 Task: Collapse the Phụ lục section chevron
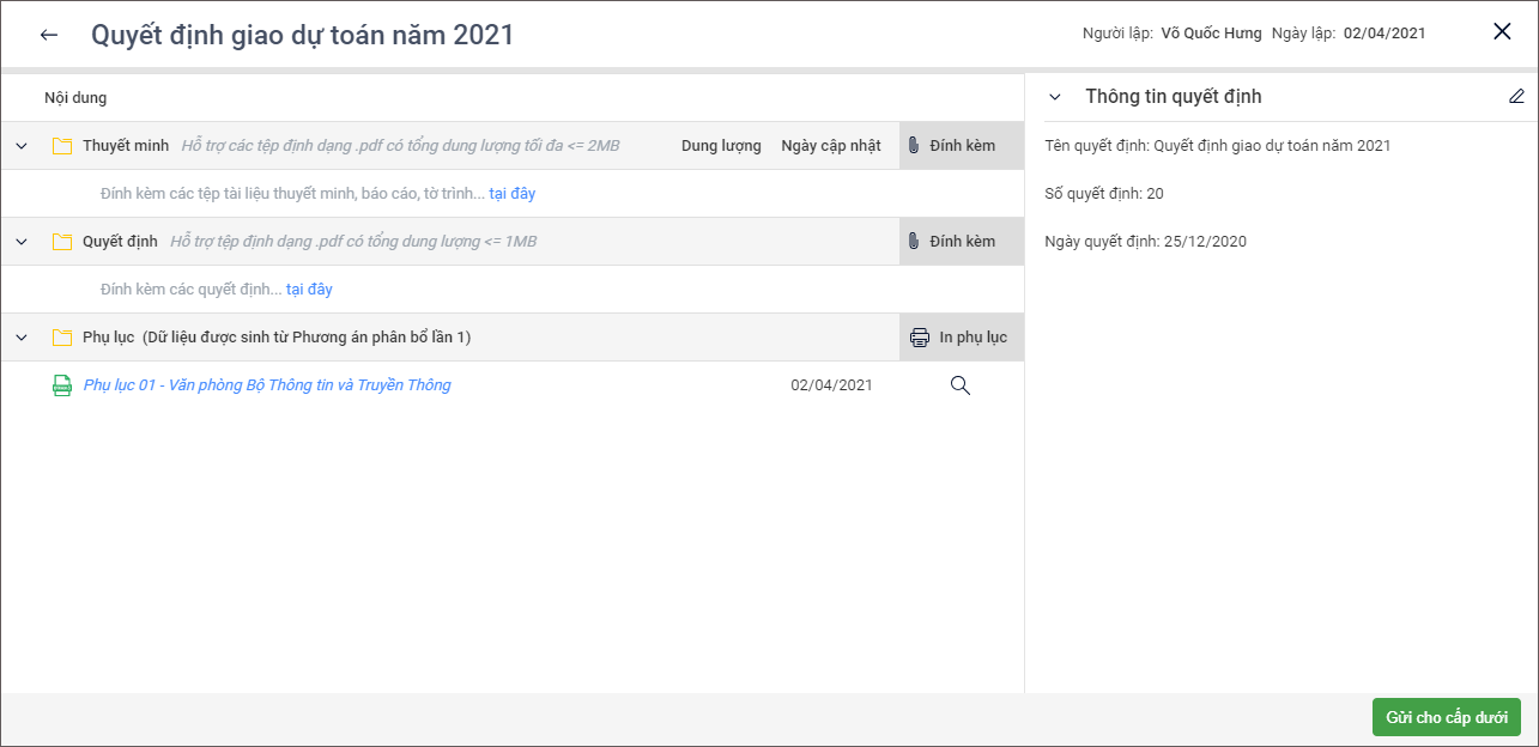[22, 338]
